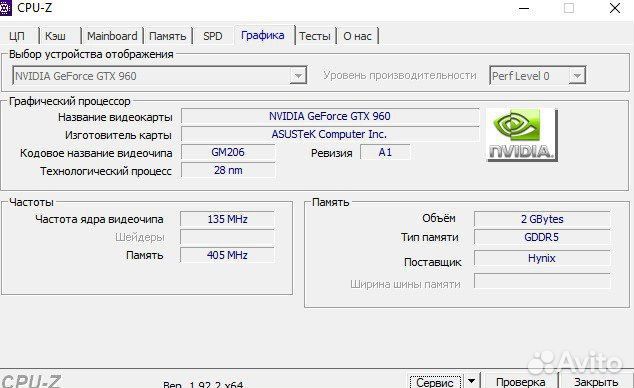Click the Поставщик label
This screenshot has width=634, height=388.
click(x=432, y=262)
